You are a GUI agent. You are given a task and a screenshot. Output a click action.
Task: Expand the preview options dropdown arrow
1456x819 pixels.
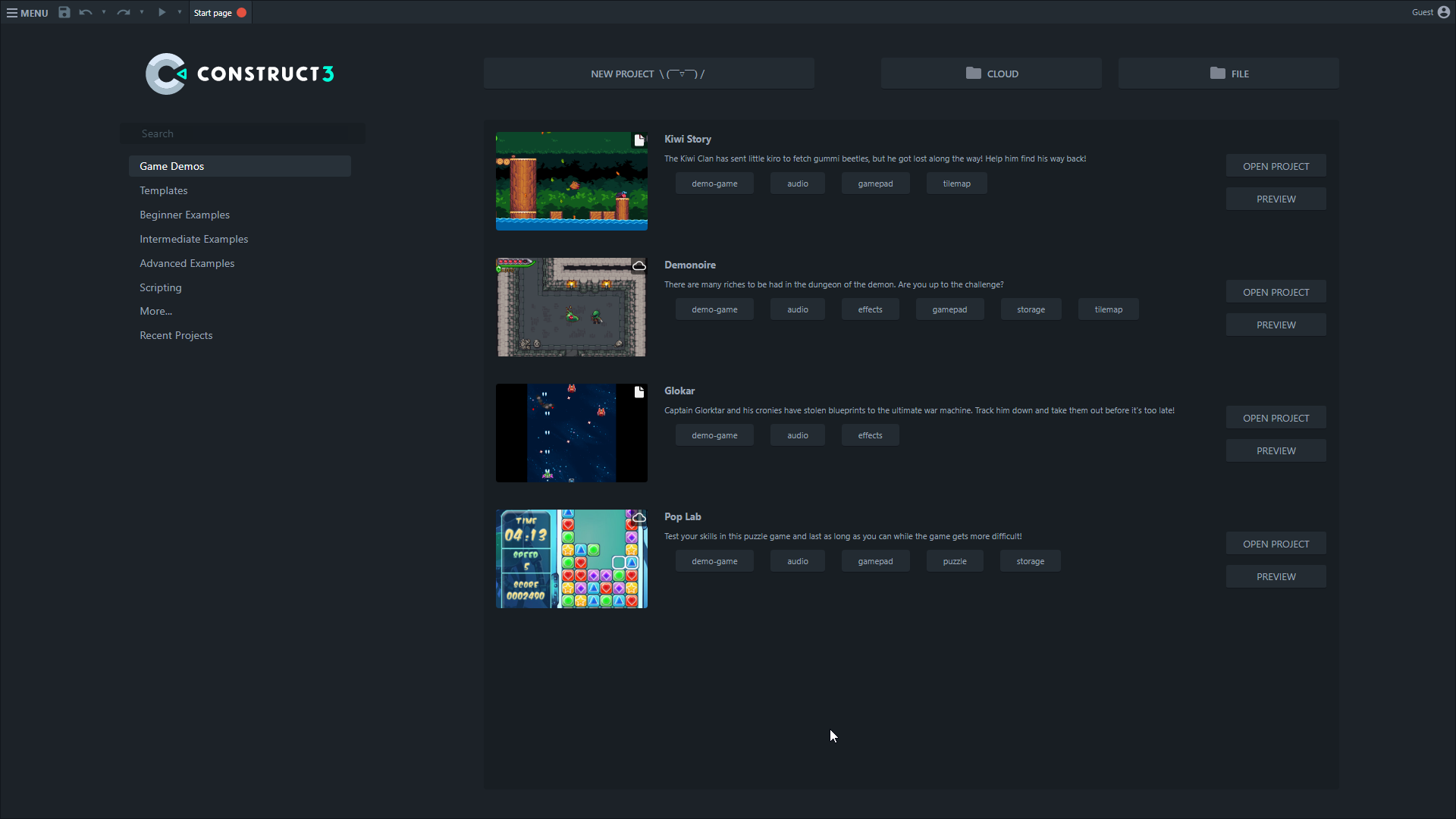point(180,12)
